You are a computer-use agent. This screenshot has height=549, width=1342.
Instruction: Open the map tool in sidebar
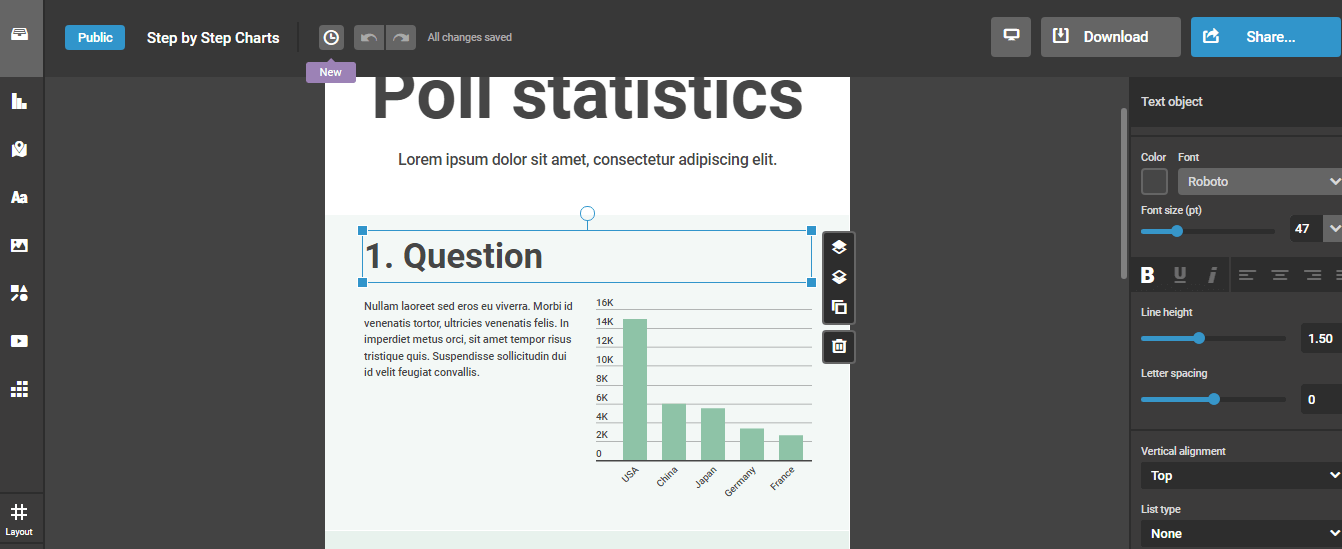(19, 149)
